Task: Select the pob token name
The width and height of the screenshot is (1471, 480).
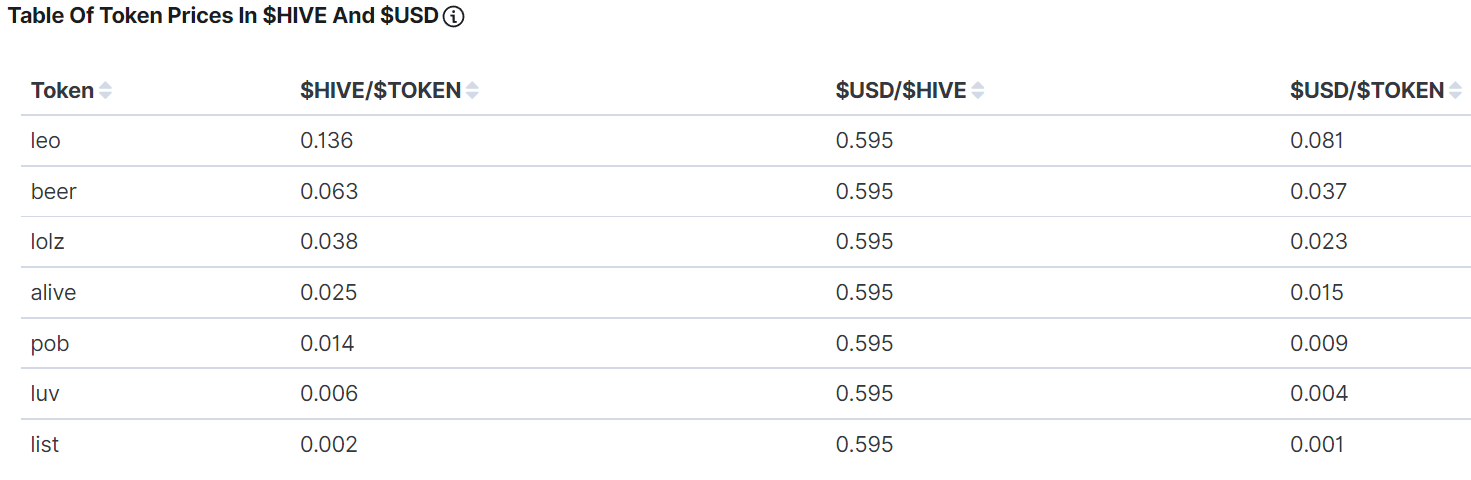Action: [50, 344]
